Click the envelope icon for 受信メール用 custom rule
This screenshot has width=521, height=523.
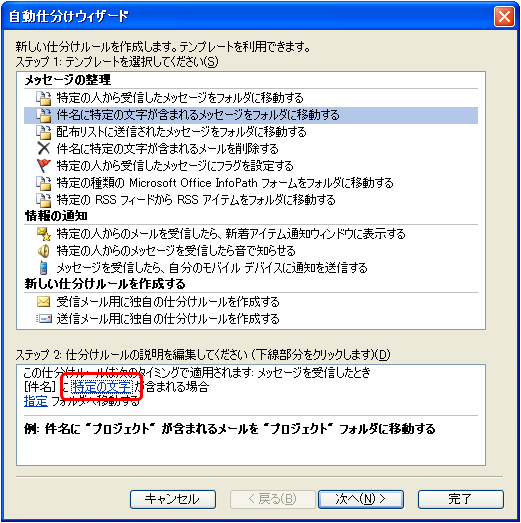tap(44, 302)
